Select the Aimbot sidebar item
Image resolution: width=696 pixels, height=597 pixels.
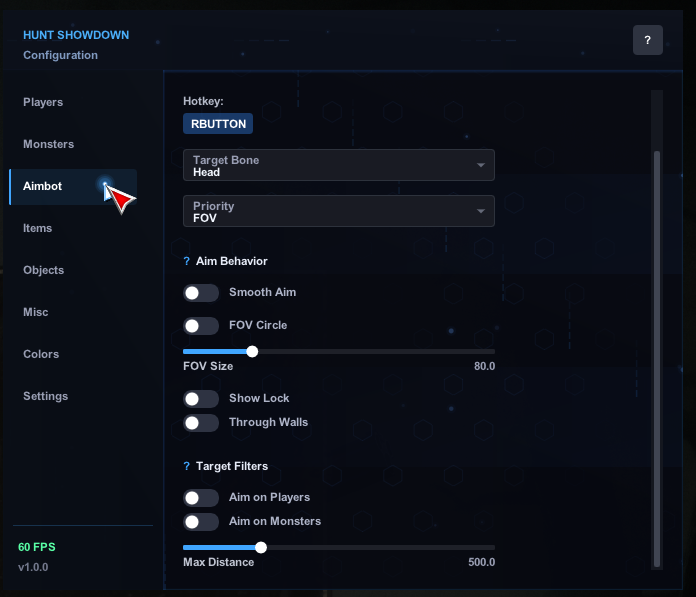pos(73,186)
